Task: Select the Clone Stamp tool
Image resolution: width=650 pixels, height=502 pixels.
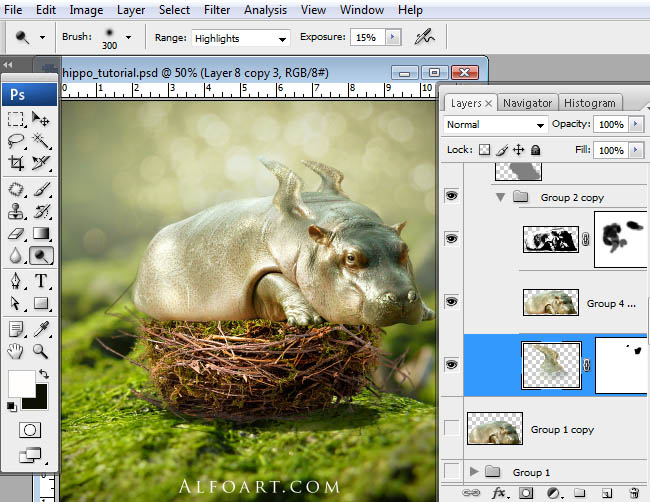Action: click(16, 211)
